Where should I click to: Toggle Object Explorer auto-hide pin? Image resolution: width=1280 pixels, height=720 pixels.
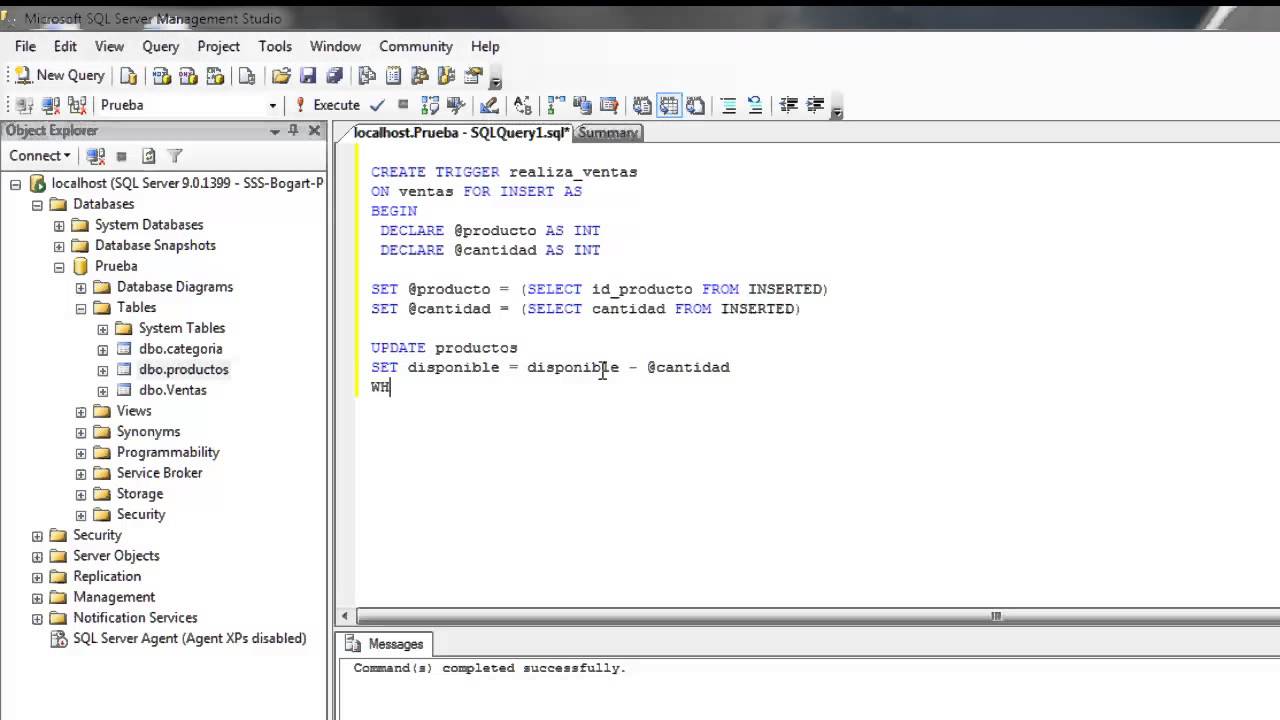tap(293, 131)
